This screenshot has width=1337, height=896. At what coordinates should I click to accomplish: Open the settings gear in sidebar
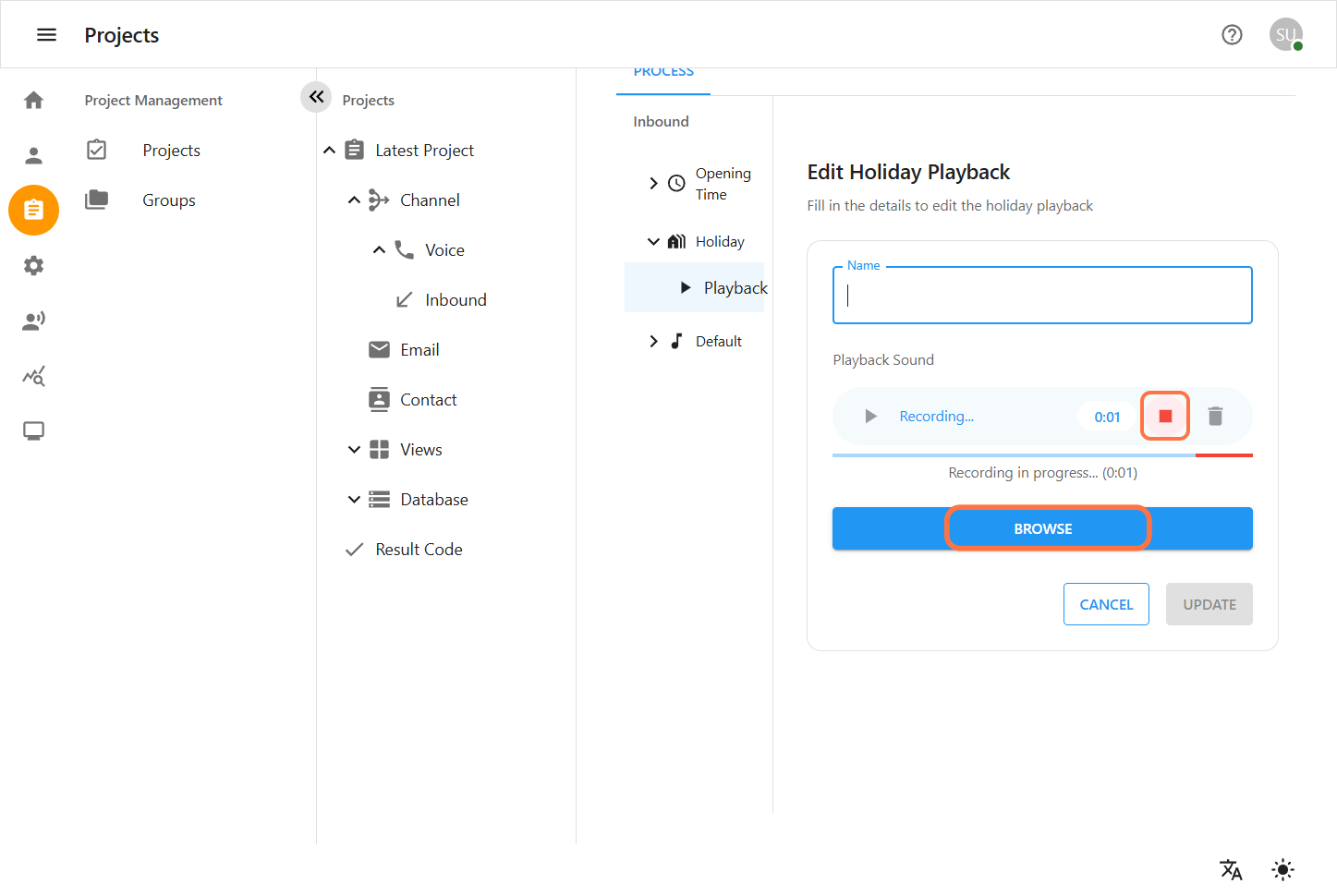coord(34,266)
